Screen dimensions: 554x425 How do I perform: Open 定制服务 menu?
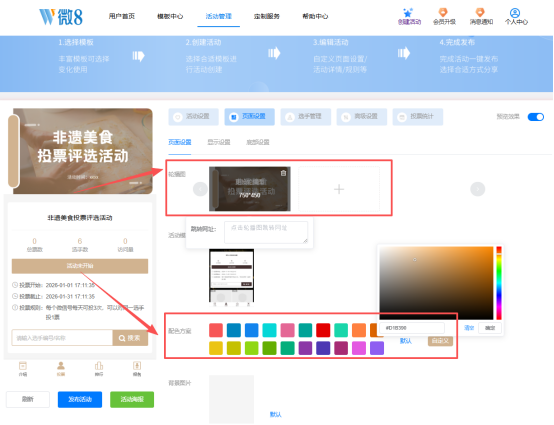[267, 16]
